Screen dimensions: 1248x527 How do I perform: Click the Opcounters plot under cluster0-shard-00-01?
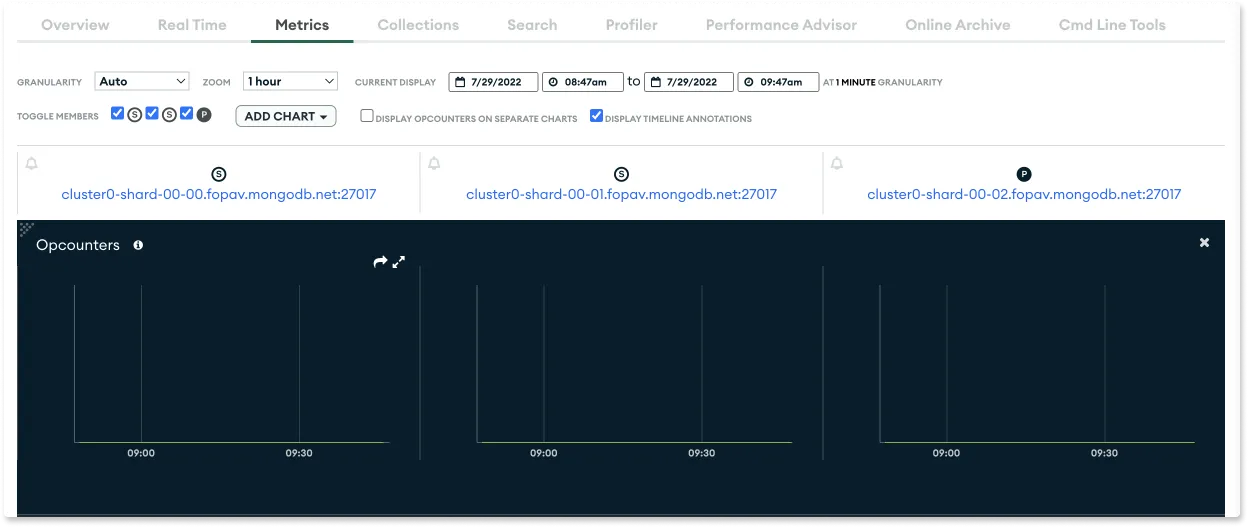click(634, 364)
